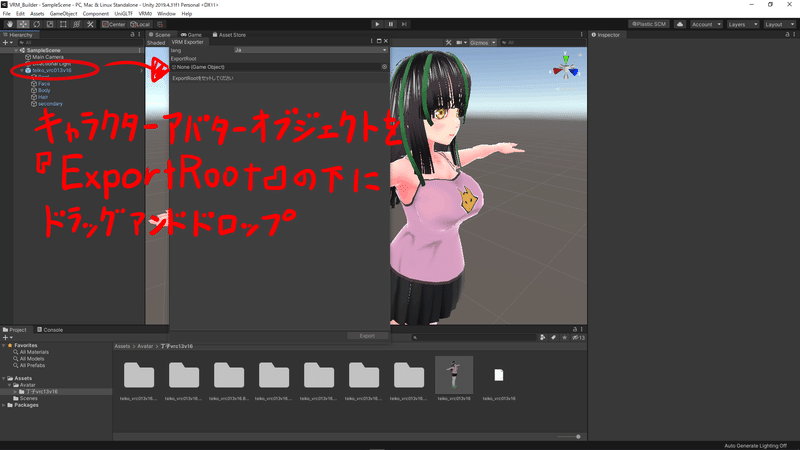This screenshot has height=450, width=800.
Task: Open the Gizmos dropdown in Scene view
Action: click(x=483, y=43)
